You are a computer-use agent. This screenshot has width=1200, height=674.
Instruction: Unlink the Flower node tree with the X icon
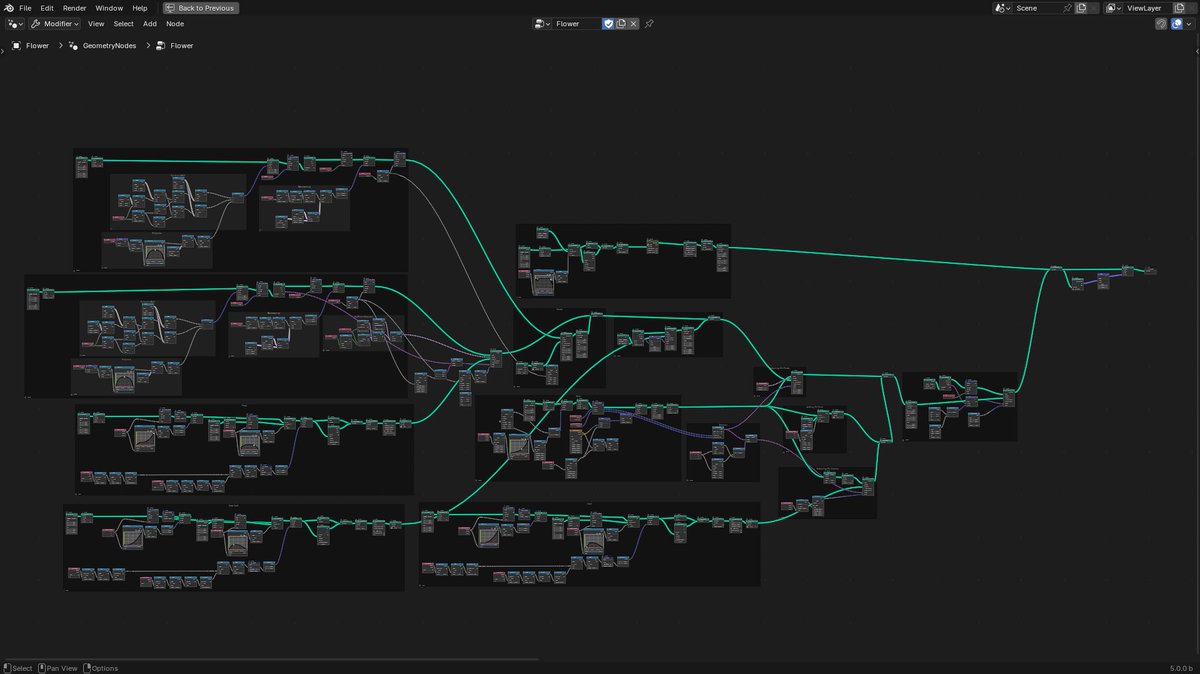click(x=634, y=23)
